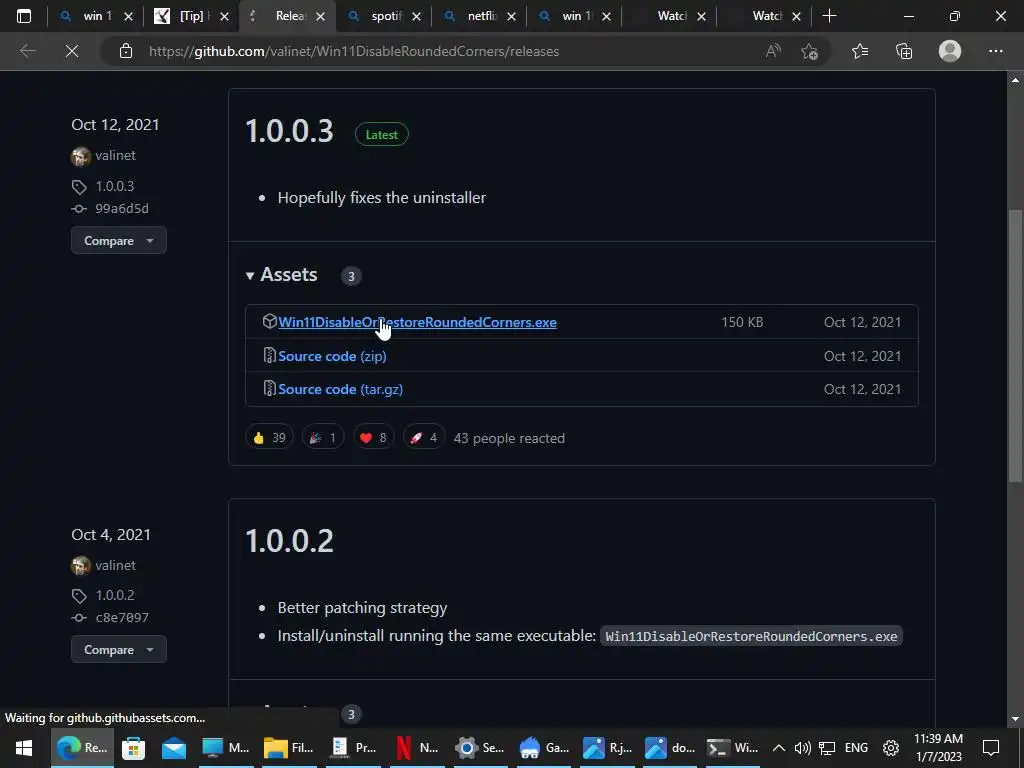Open browser profile avatar
Screen dimensions: 1024x768
950,51
